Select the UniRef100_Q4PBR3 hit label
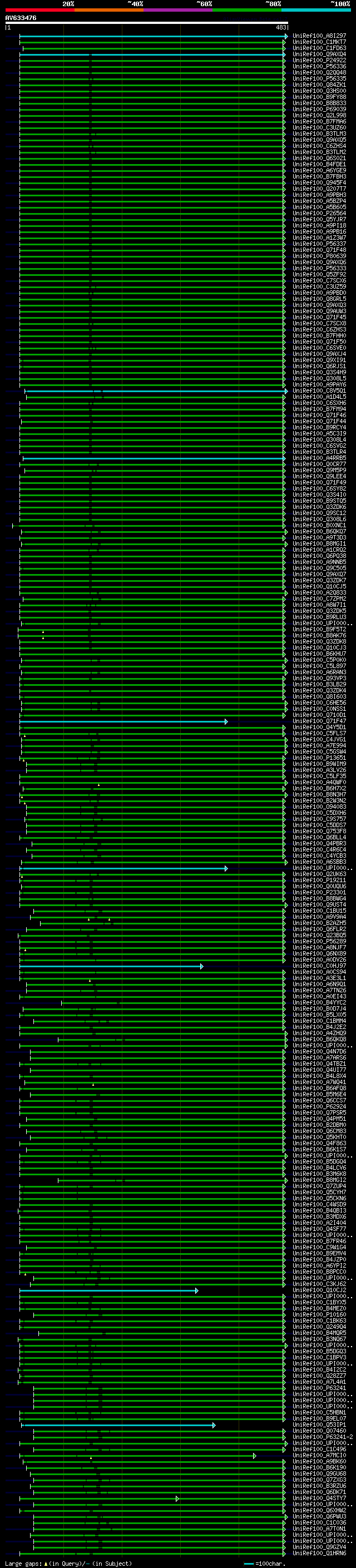Screen dimensions: 356x1568 [319, 844]
